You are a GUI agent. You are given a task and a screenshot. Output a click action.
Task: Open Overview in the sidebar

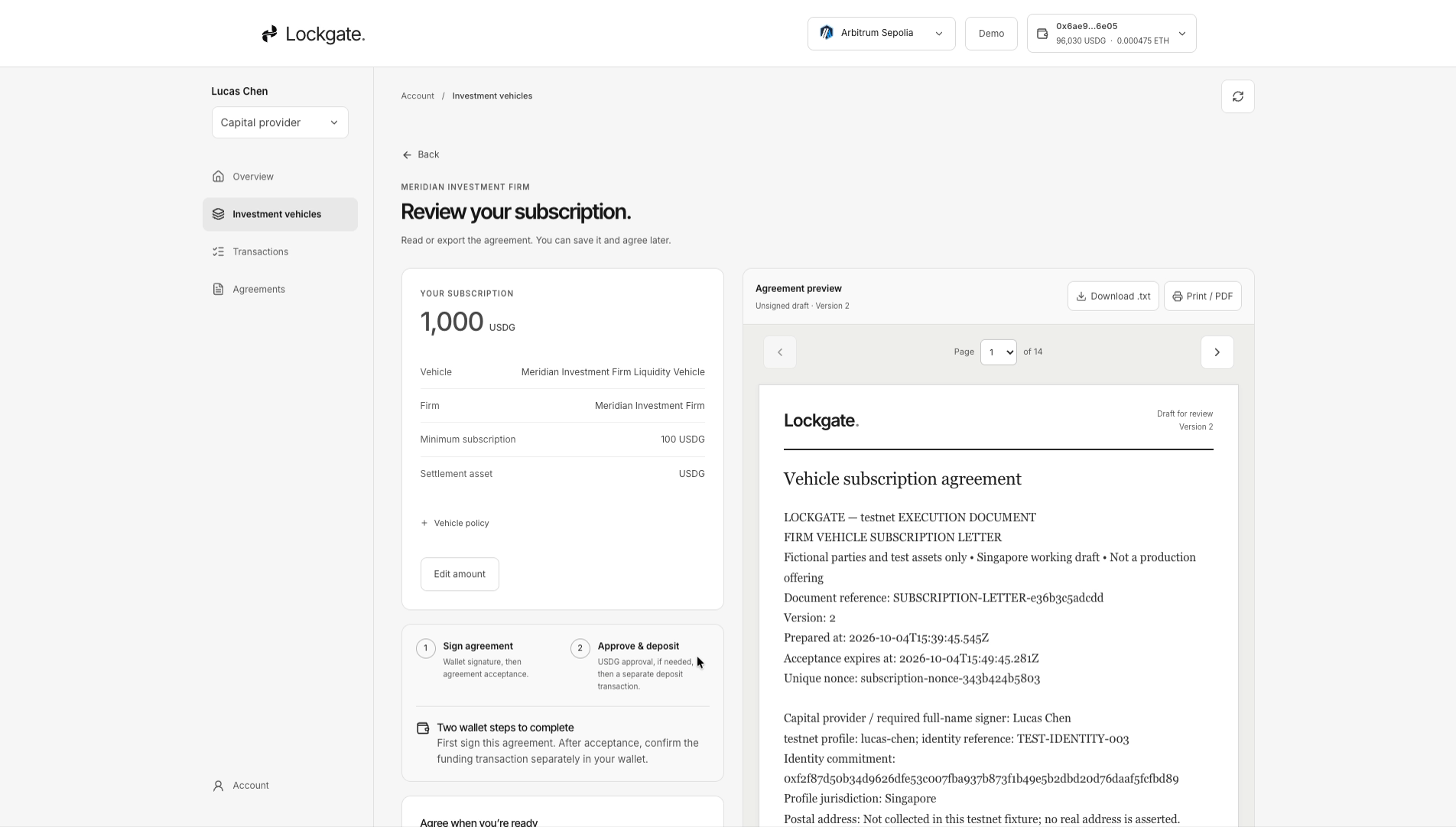tap(280, 177)
